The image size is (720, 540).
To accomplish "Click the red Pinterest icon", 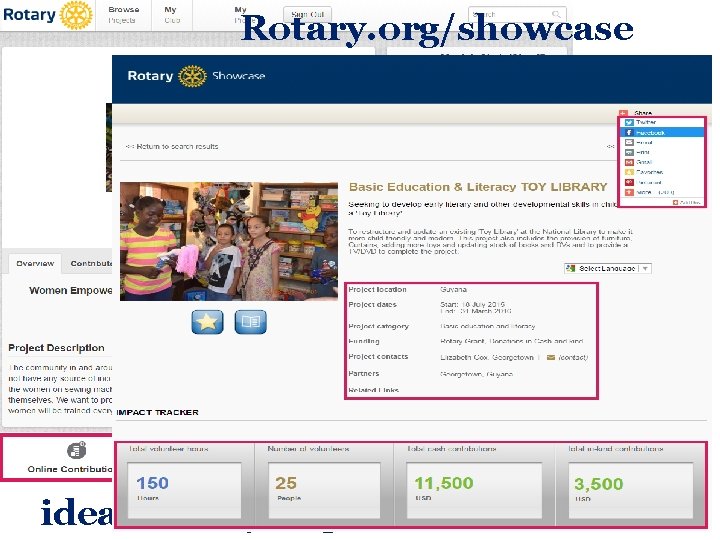I will click(x=629, y=182).
